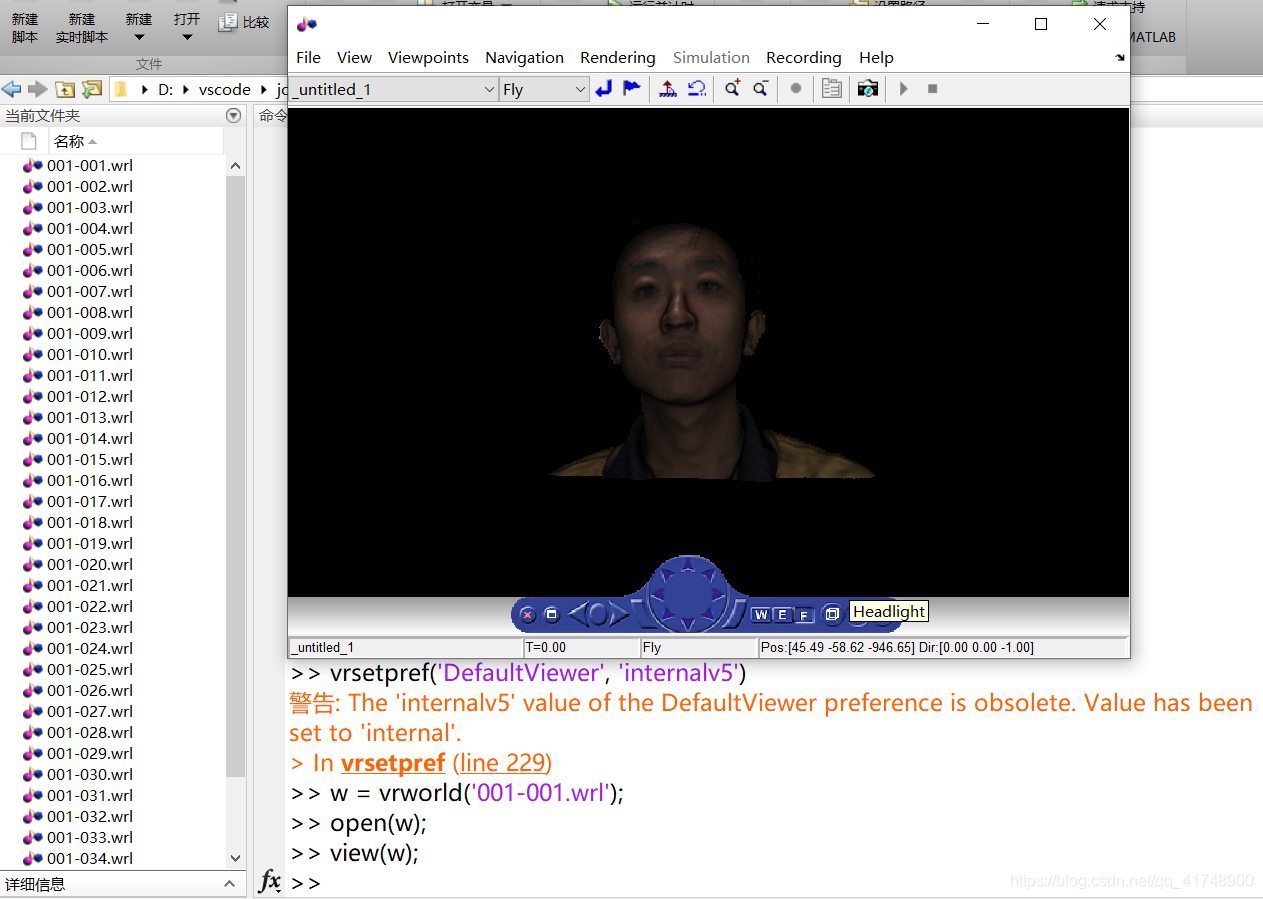Select file 001-017.wrl in folder list
Image resolution: width=1263 pixels, height=899 pixels.
90,502
